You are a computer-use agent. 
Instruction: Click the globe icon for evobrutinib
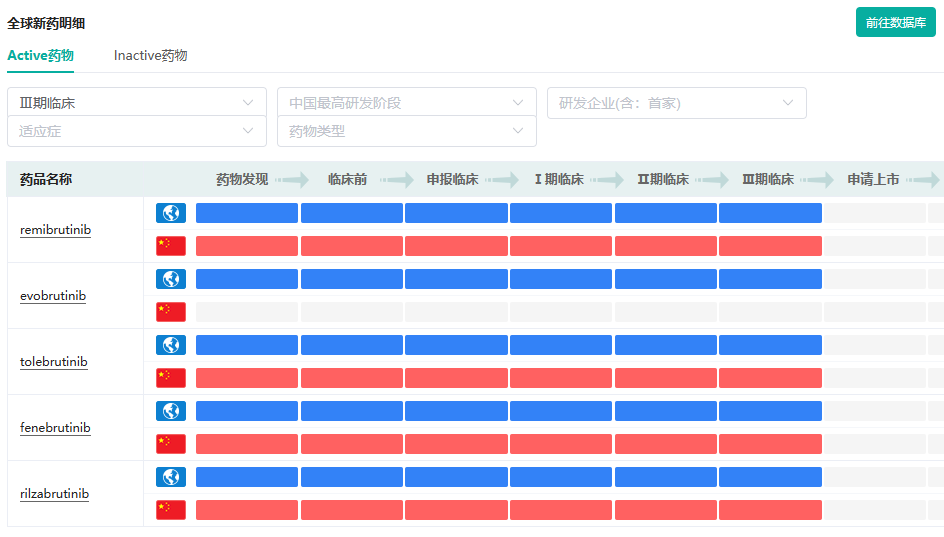[x=171, y=279]
